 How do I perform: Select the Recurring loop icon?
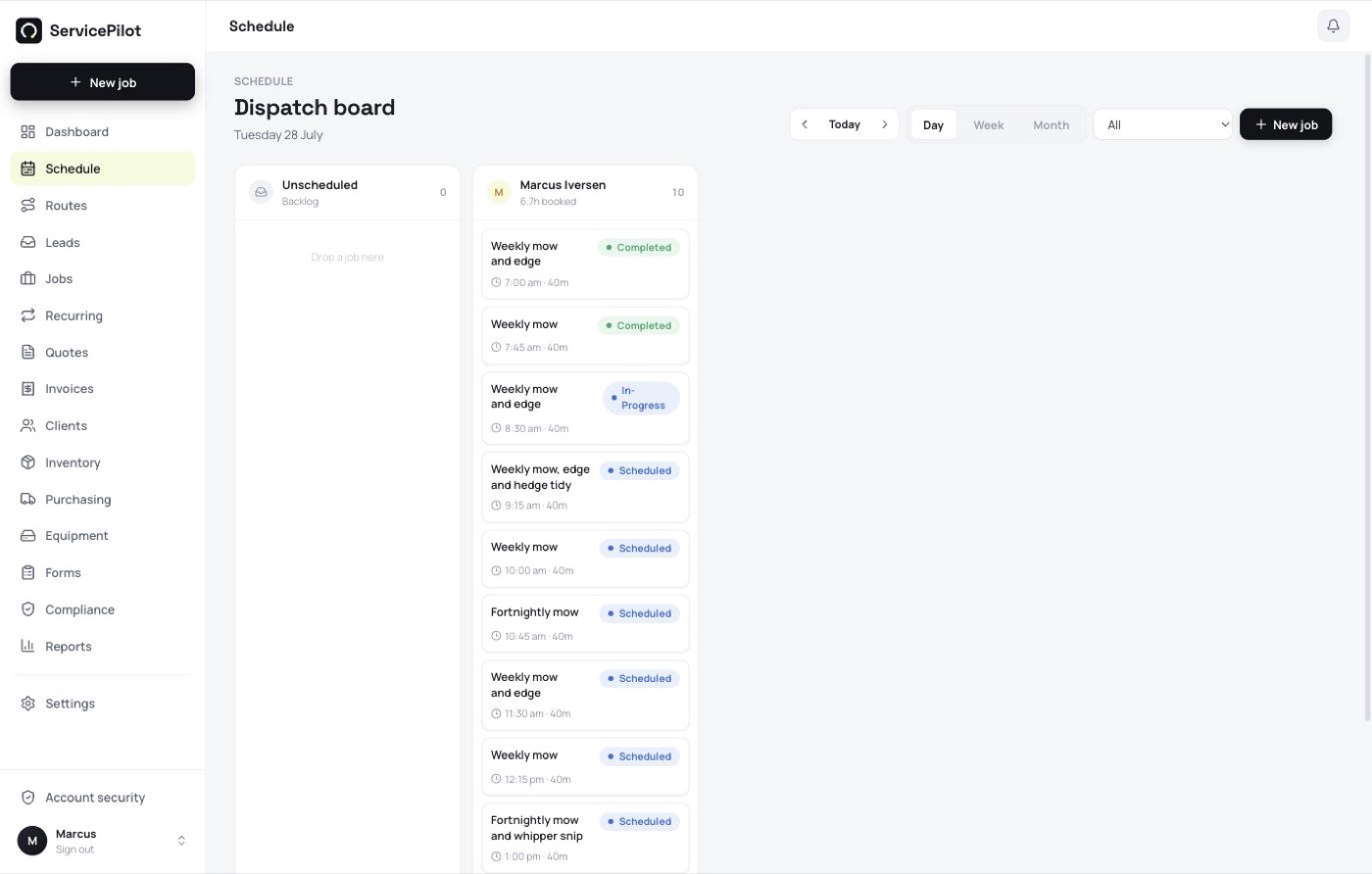(x=27, y=316)
